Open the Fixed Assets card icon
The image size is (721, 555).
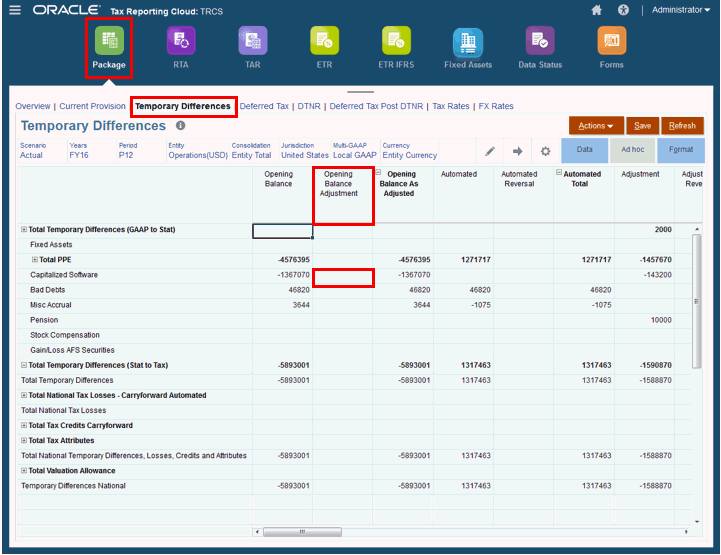pyautogui.click(x=468, y=41)
